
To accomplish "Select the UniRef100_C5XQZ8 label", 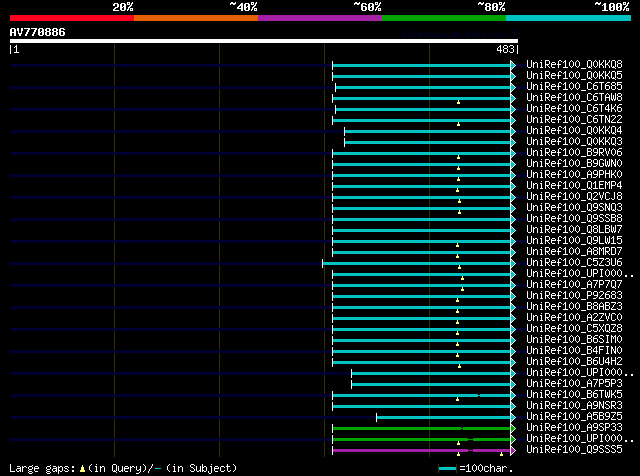I will click(x=574, y=329).
